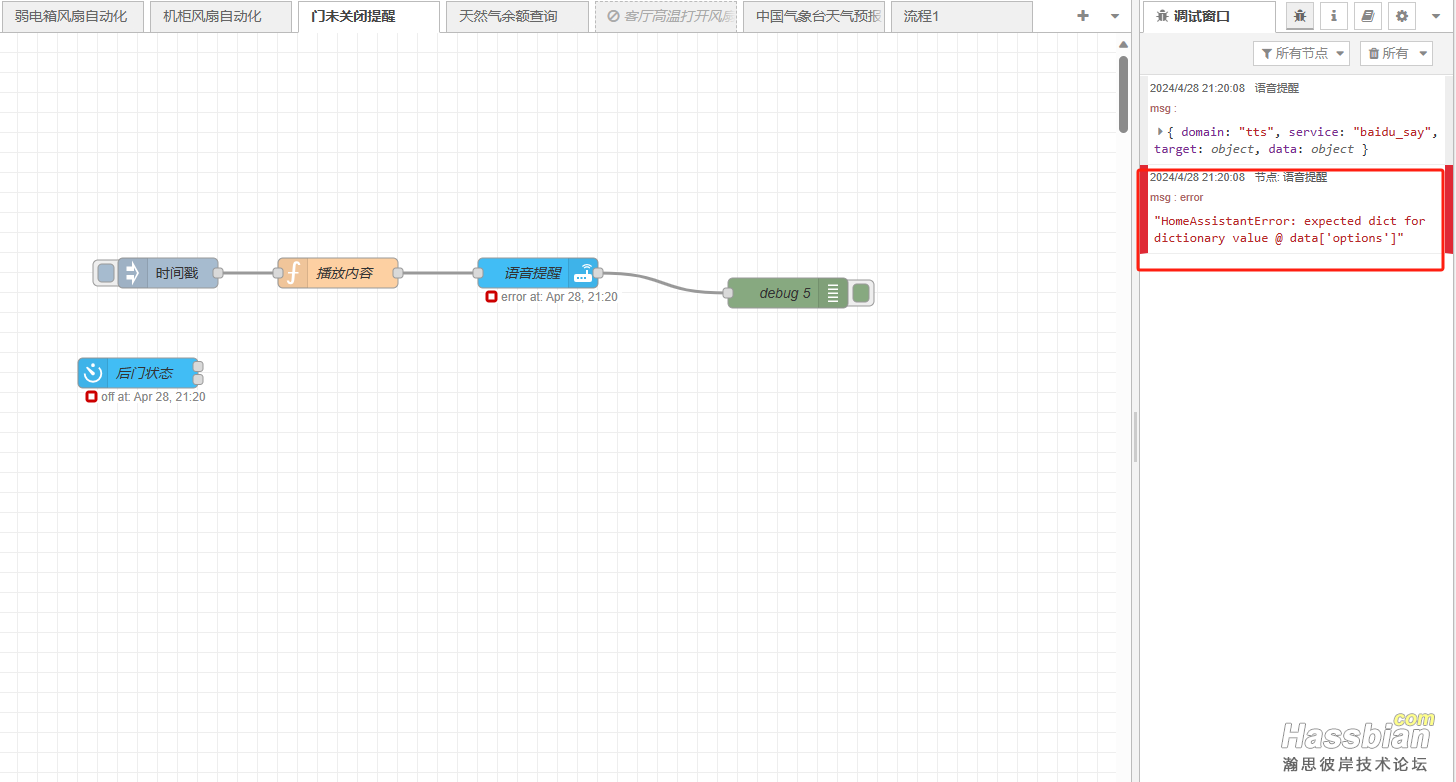Expand the tts baidu_say message object
The image size is (1456, 782).
1160,132
